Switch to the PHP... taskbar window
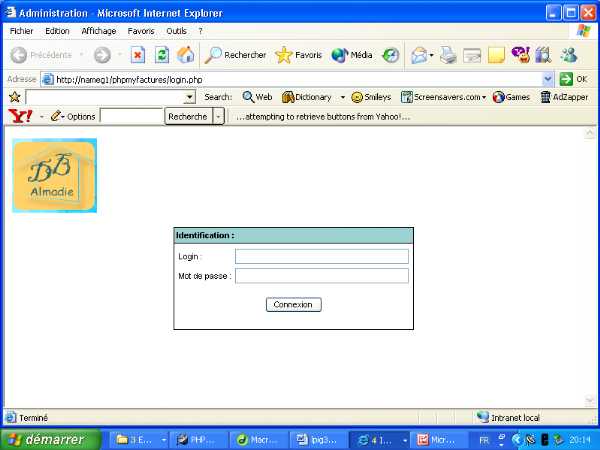The height and width of the screenshot is (450, 600). (198, 440)
